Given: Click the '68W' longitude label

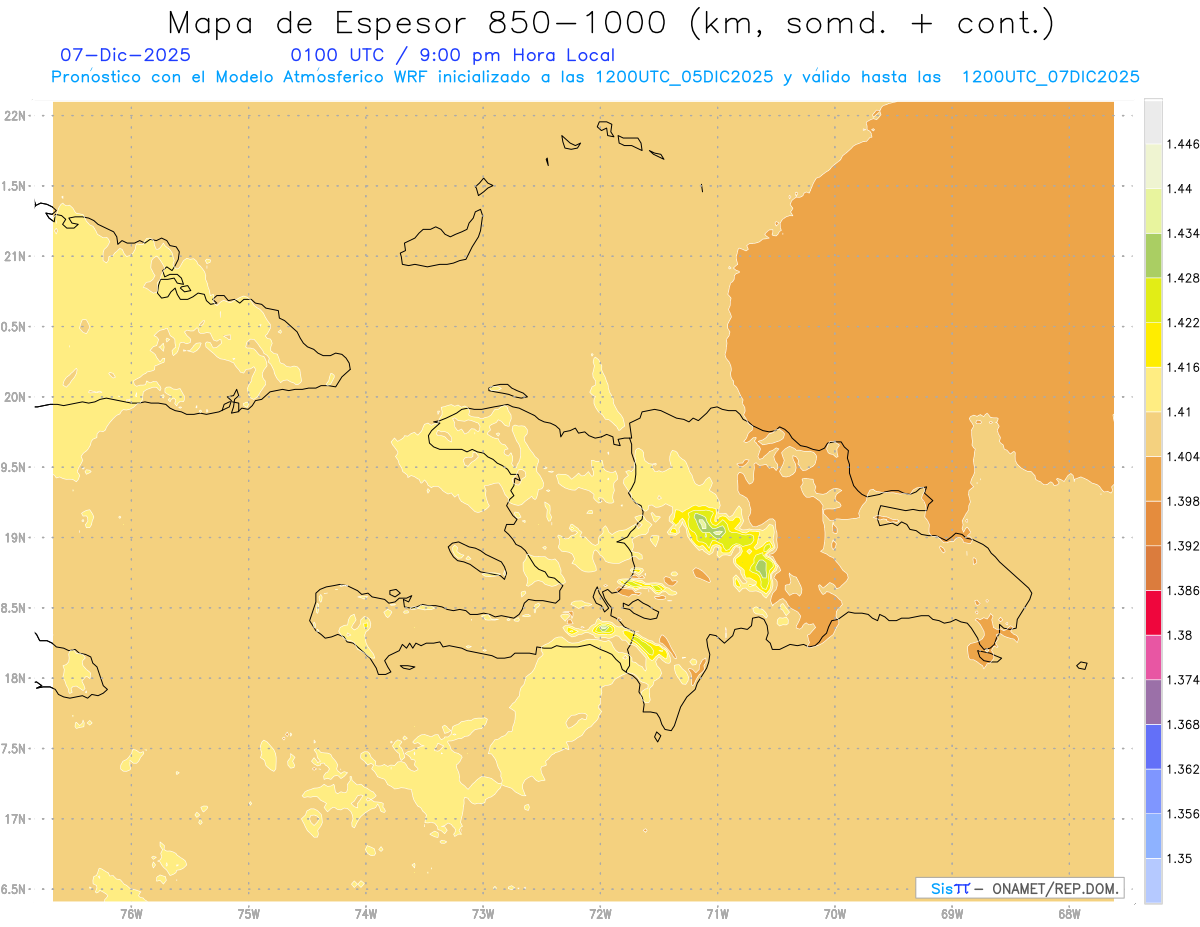Looking at the screenshot, I should click(x=1069, y=913).
